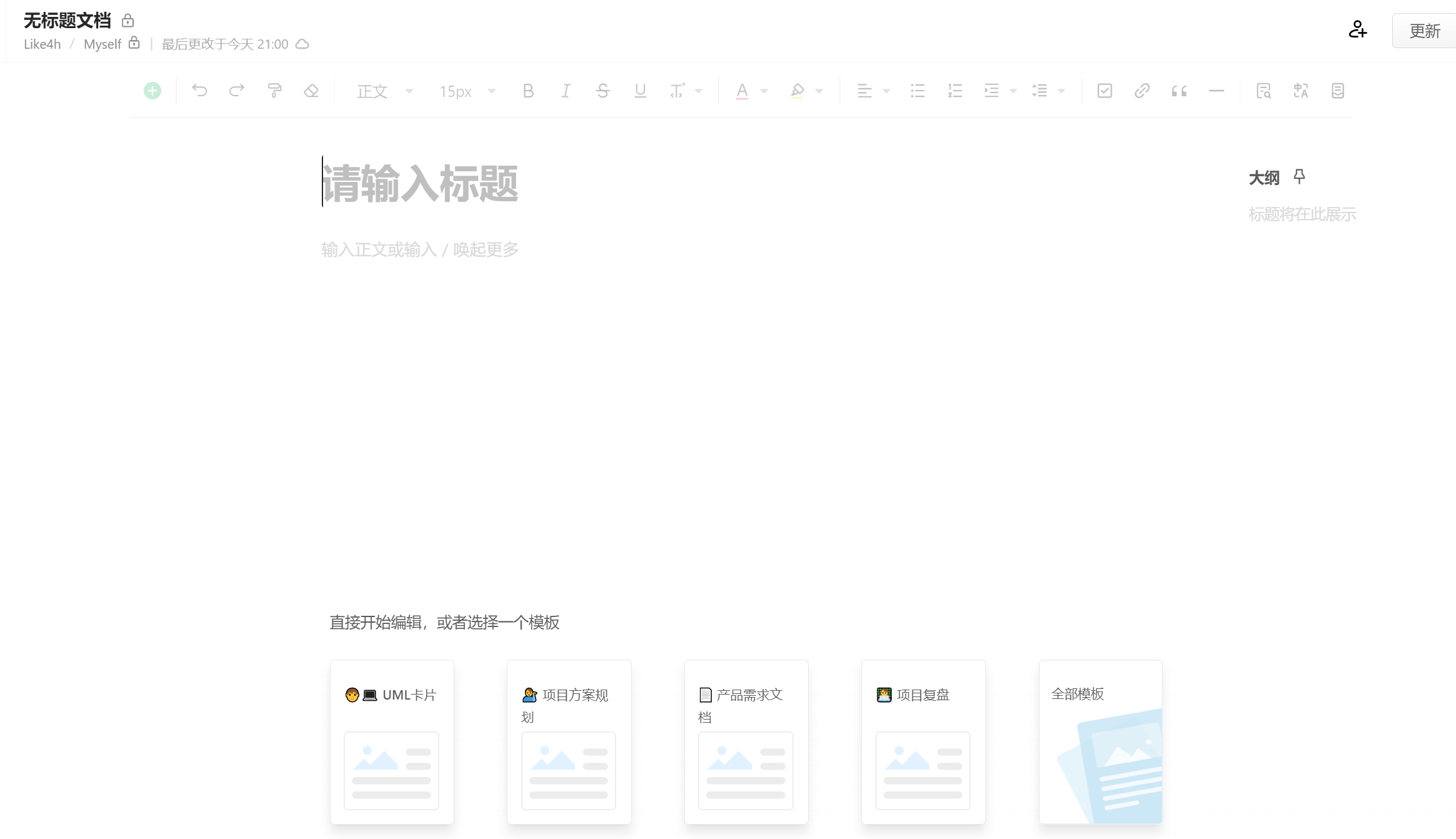Click the translate document icon
This screenshot has height=839, width=1456.
(x=1300, y=91)
